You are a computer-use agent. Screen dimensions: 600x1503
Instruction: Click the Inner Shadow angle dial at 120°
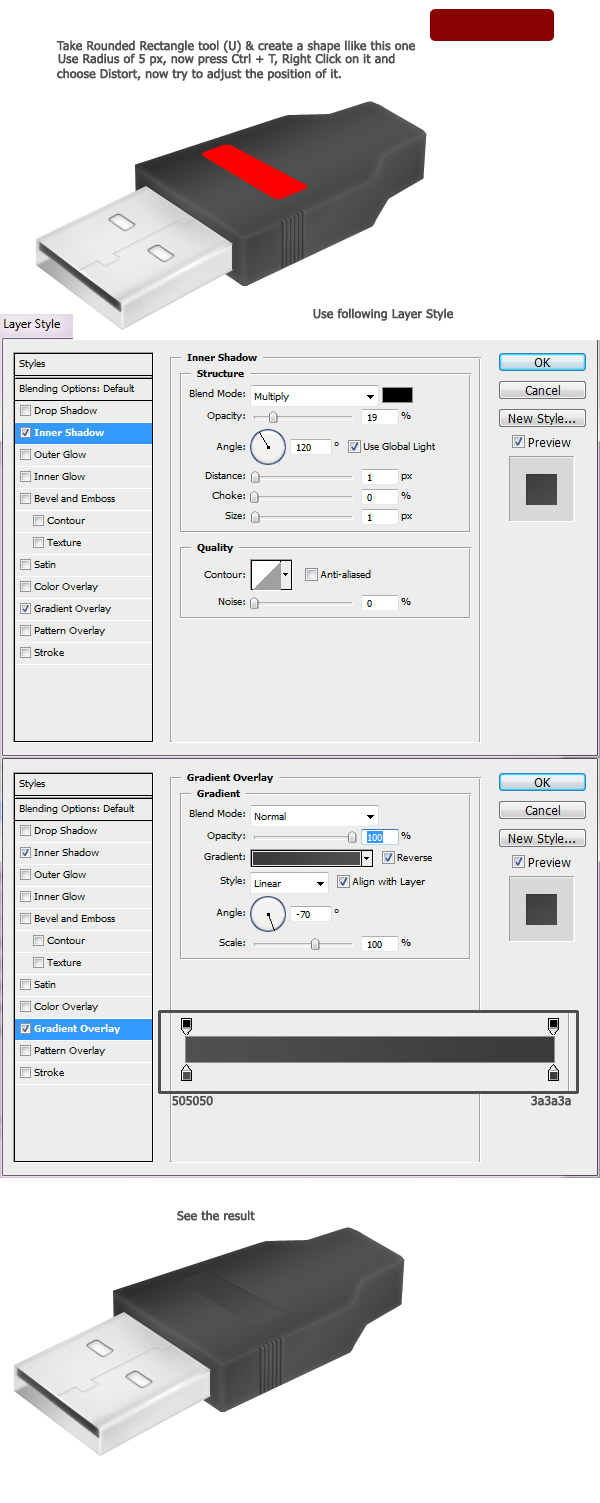coord(268,446)
